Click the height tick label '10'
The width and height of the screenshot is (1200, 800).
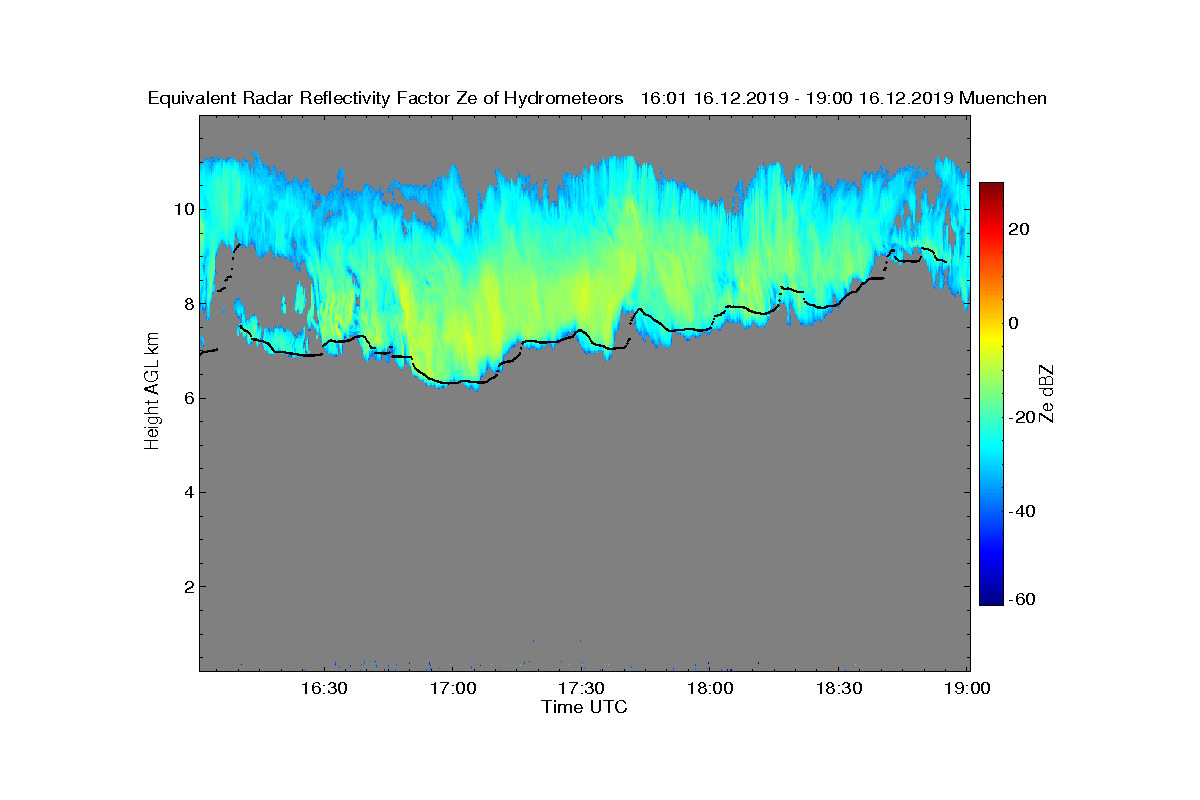pos(184,209)
